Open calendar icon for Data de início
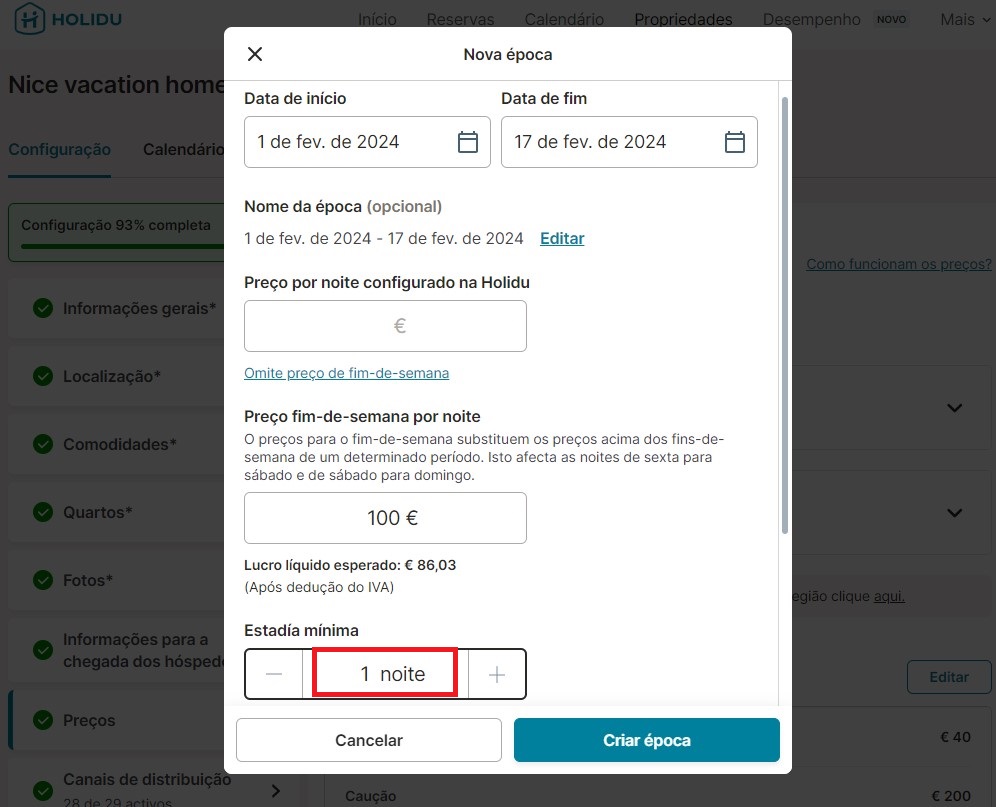 (468, 142)
